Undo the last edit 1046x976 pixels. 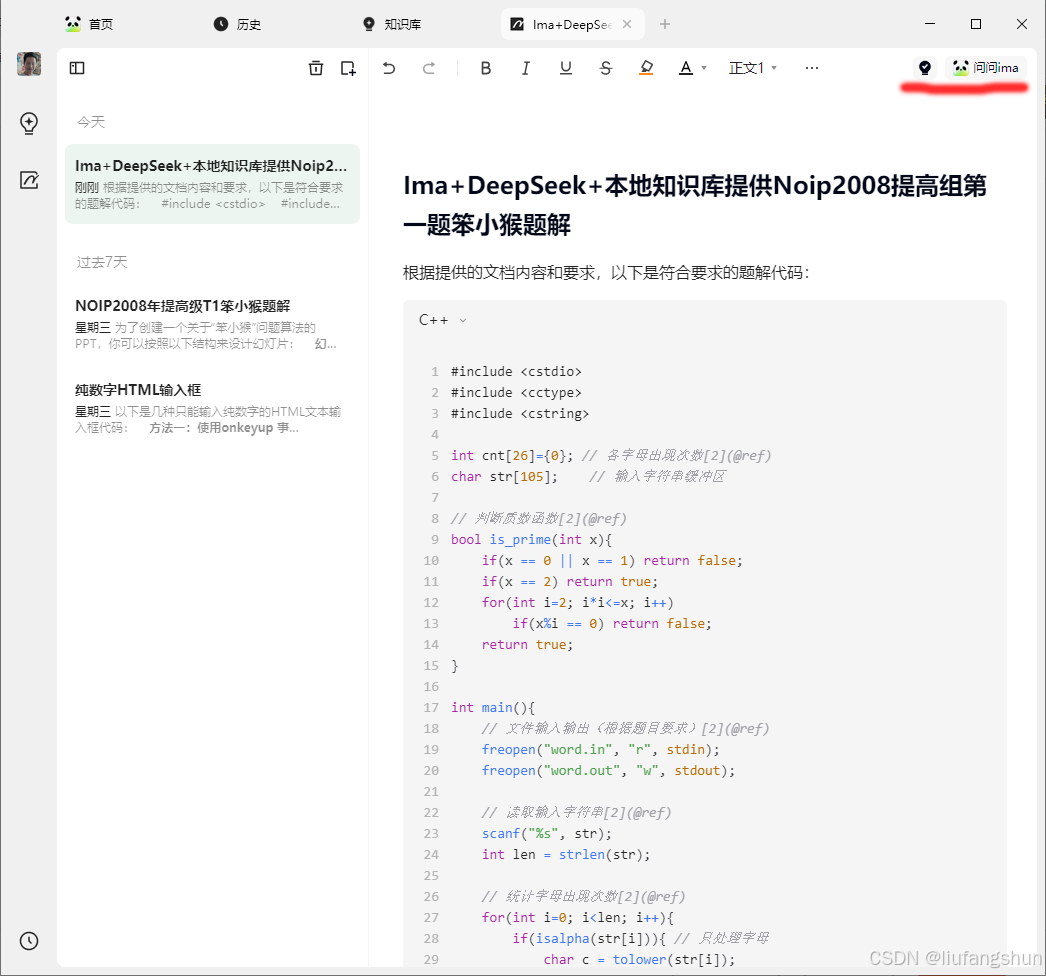click(x=389, y=68)
